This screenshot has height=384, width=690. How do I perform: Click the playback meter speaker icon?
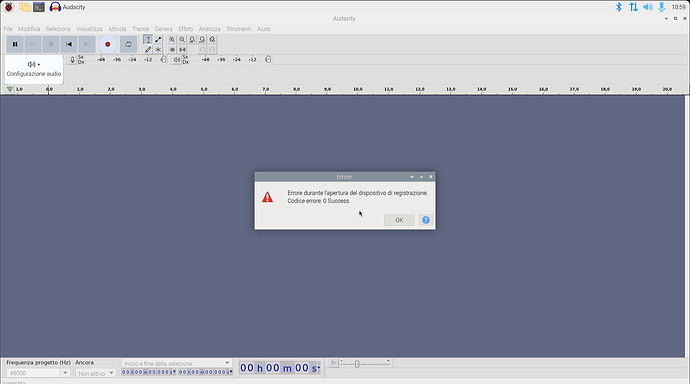[x=176, y=59]
